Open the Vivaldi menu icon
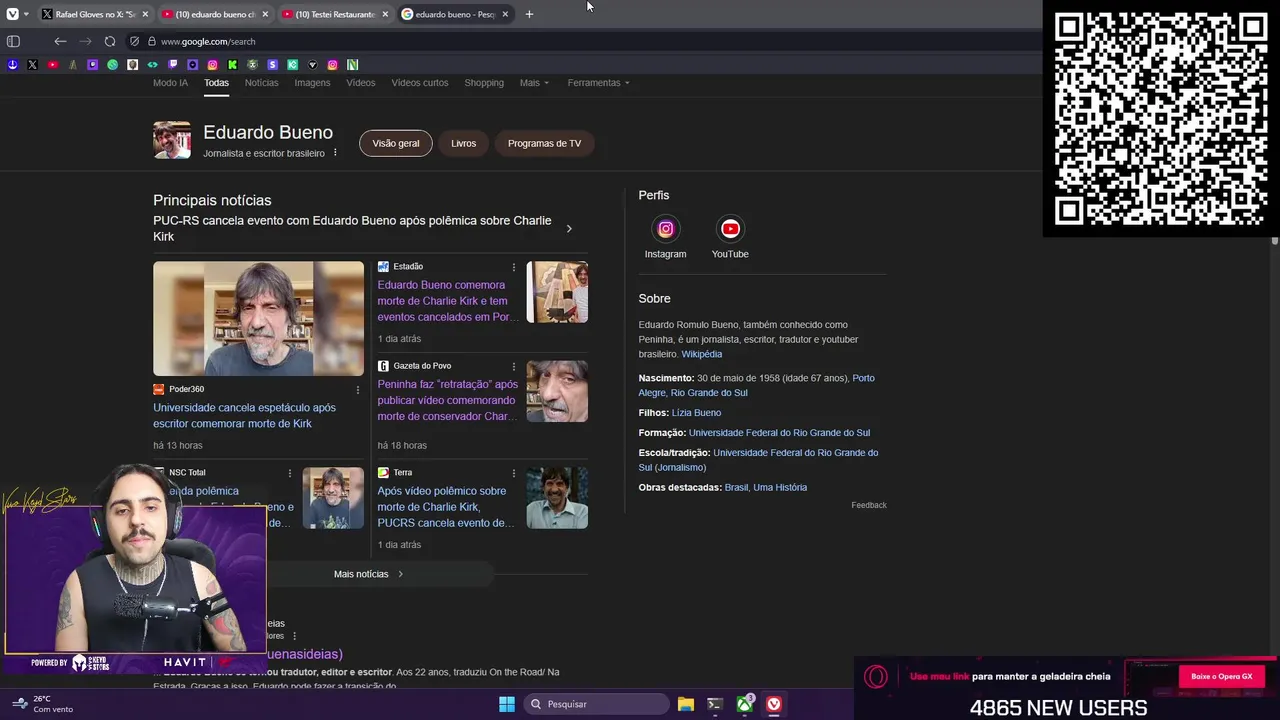1280x720 pixels. pyautogui.click(x=12, y=14)
